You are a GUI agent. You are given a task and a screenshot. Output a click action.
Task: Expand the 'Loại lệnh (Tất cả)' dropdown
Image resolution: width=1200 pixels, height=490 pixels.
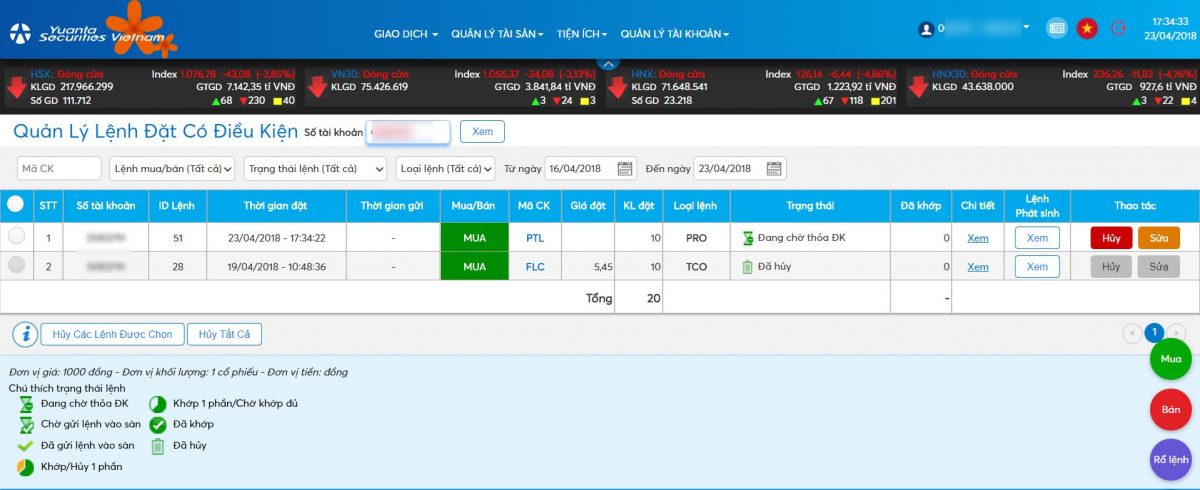(x=445, y=169)
